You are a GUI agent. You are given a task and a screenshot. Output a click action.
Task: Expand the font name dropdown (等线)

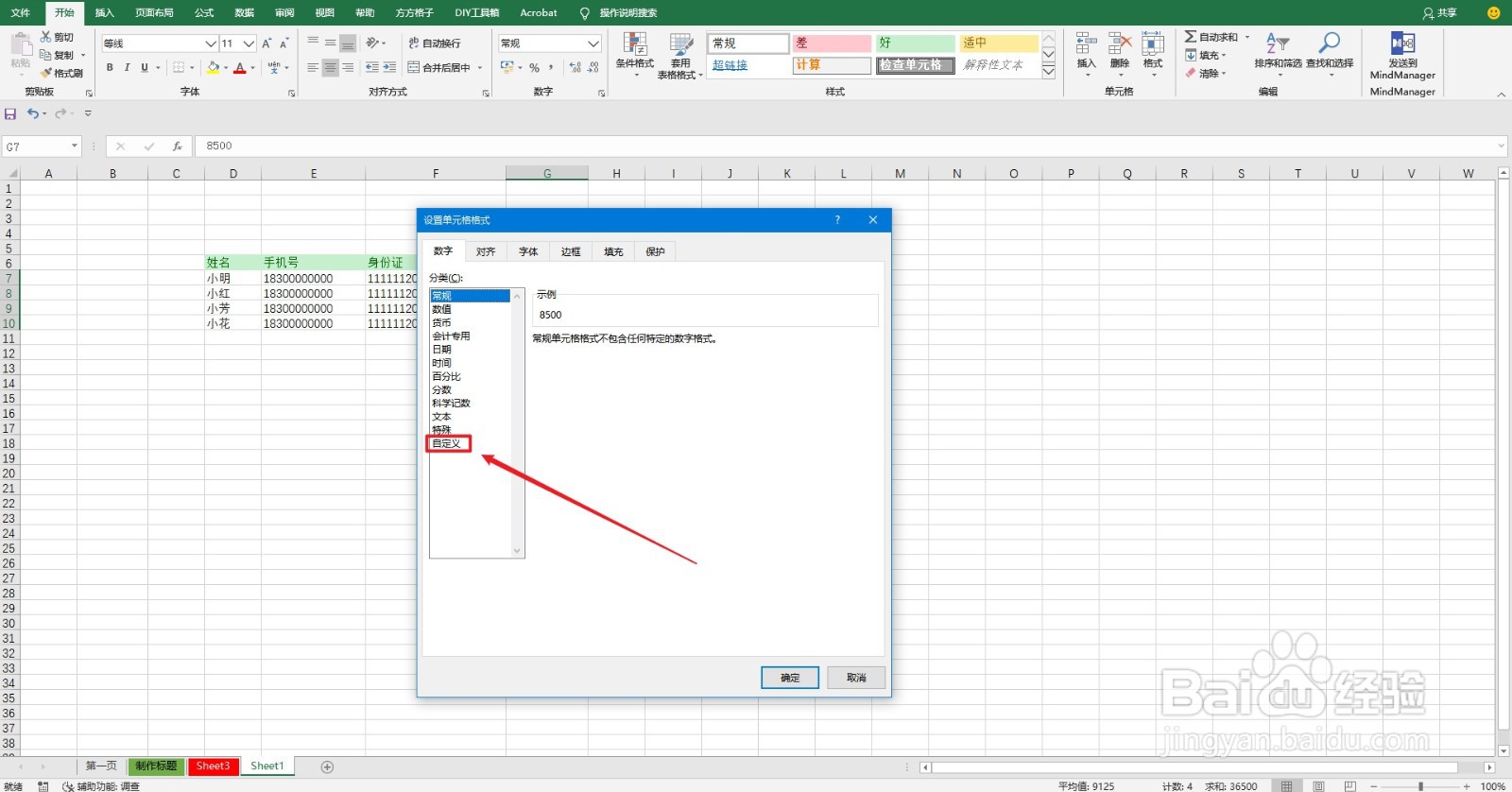(x=211, y=43)
